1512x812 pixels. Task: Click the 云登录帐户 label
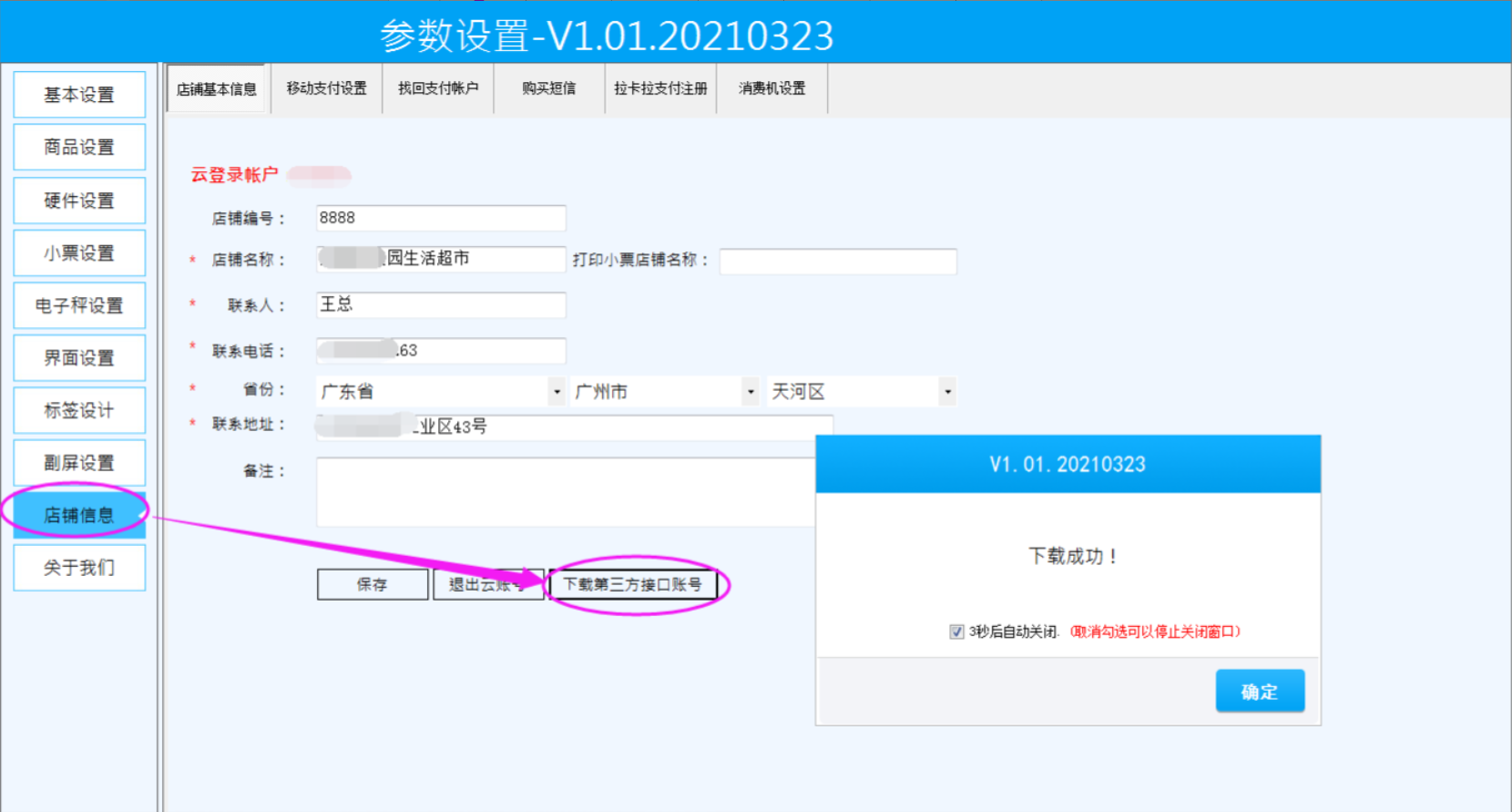pyautogui.click(x=234, y=175)
